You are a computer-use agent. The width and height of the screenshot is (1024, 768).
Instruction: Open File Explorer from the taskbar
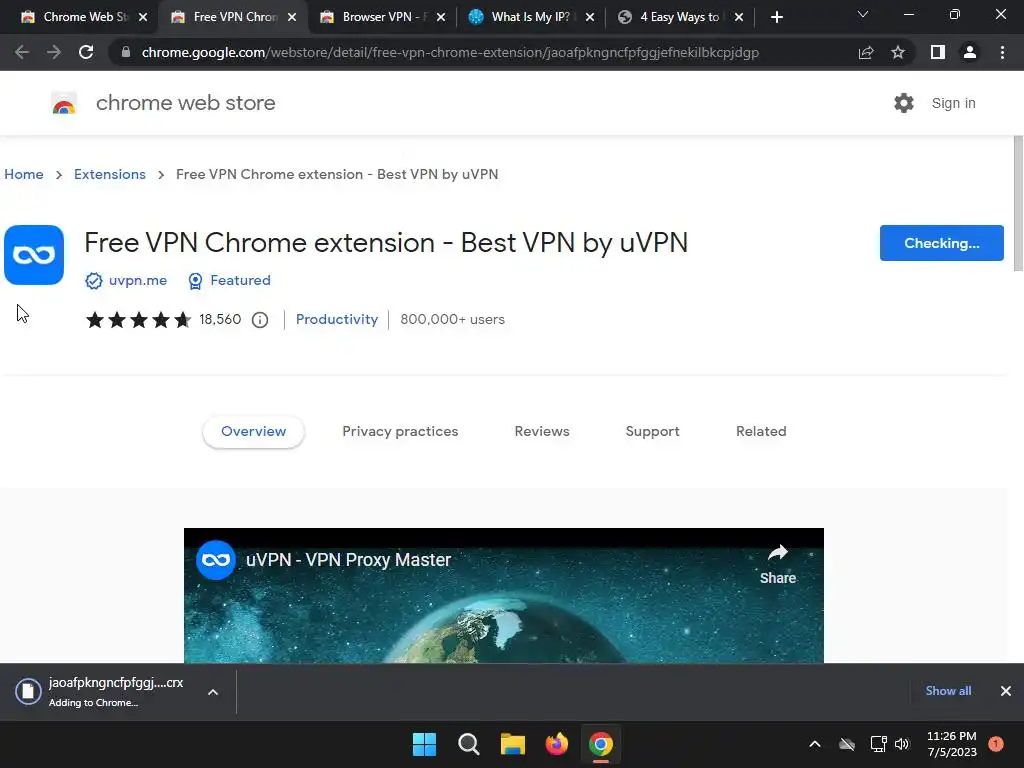513,744
